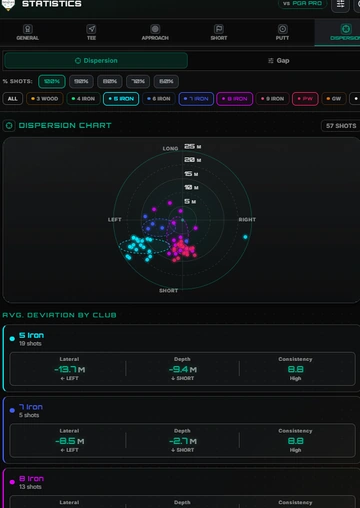This screenshot has width=360, height=508.
Task: Click the filter sliders icon in header
Action: pyautogui.click(x=340, y=4)
